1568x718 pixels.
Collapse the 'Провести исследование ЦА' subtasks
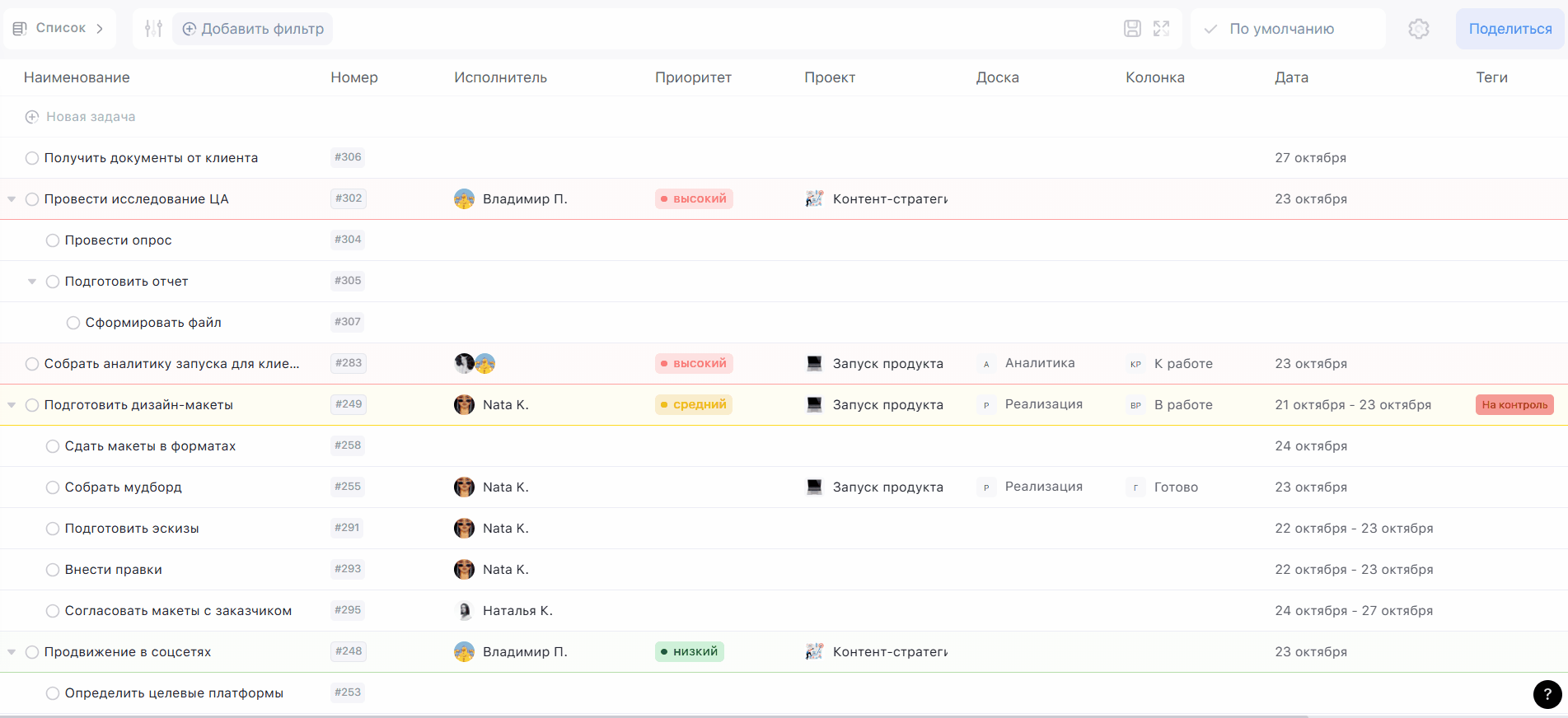coord(12,199)
